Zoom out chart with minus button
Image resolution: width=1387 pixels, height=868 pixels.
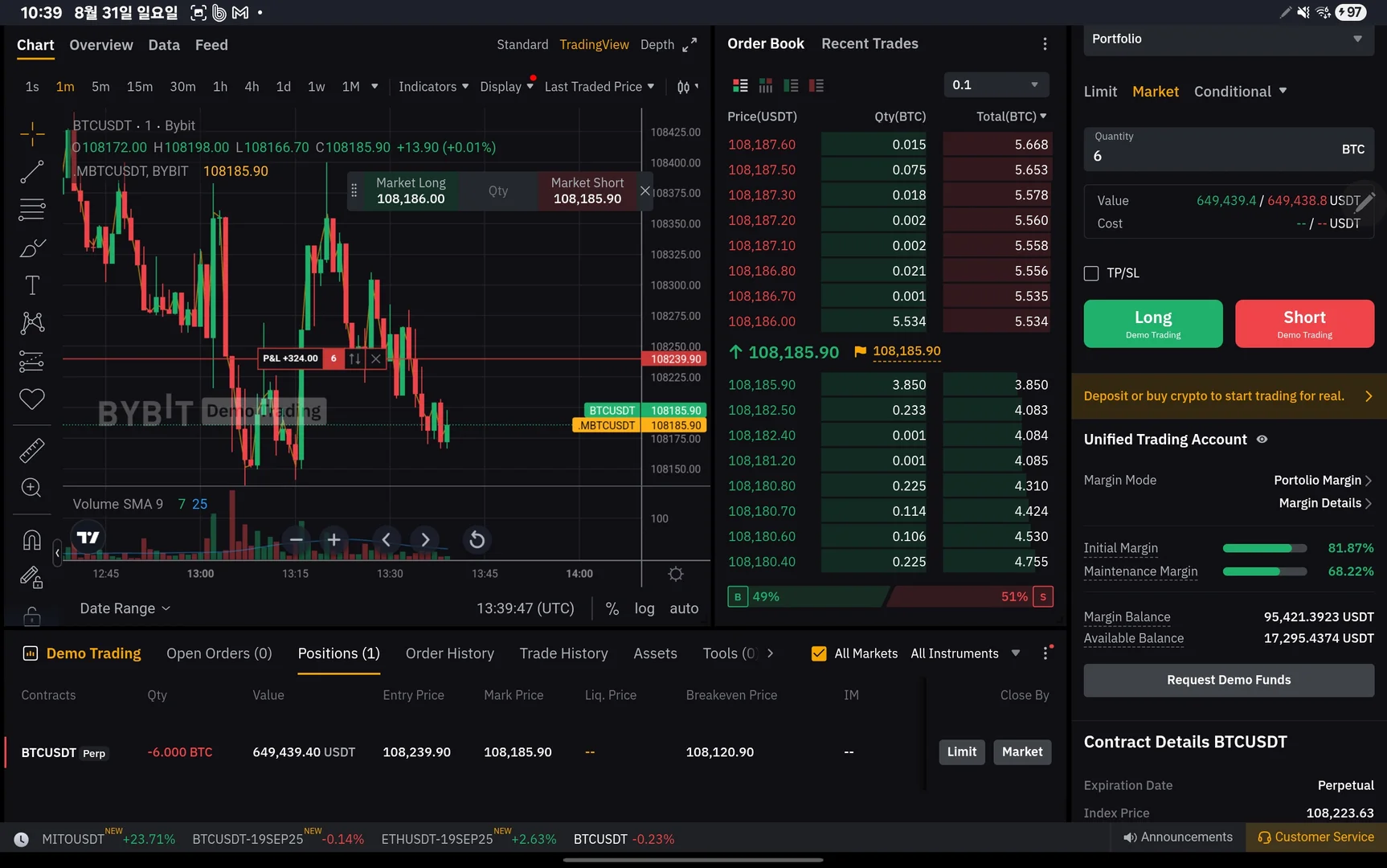(297, 540)
